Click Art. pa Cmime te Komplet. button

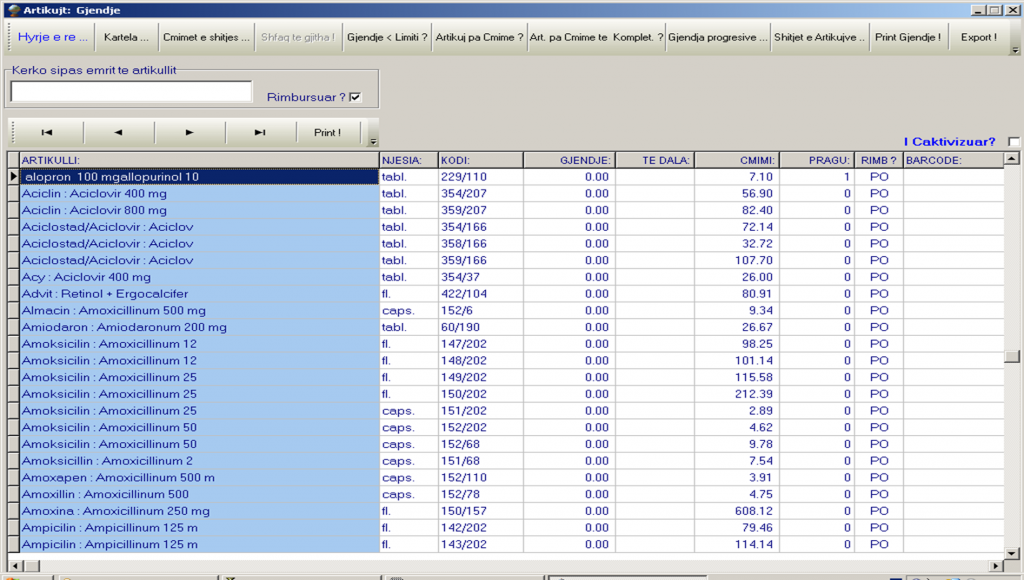point(596,37)
